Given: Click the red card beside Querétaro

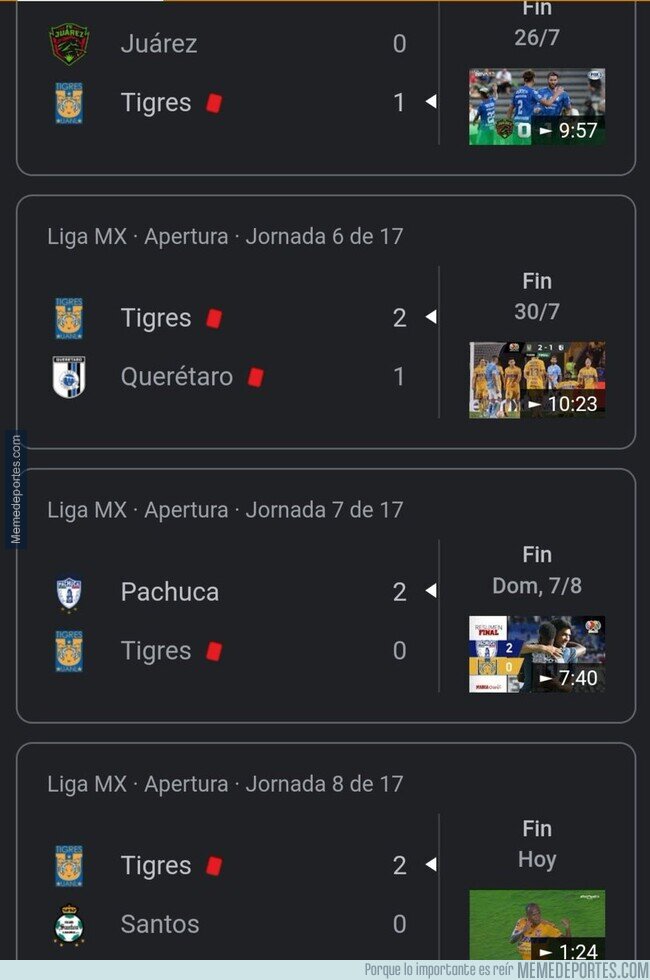Looking at the screenshot, I should pos(255,377).
